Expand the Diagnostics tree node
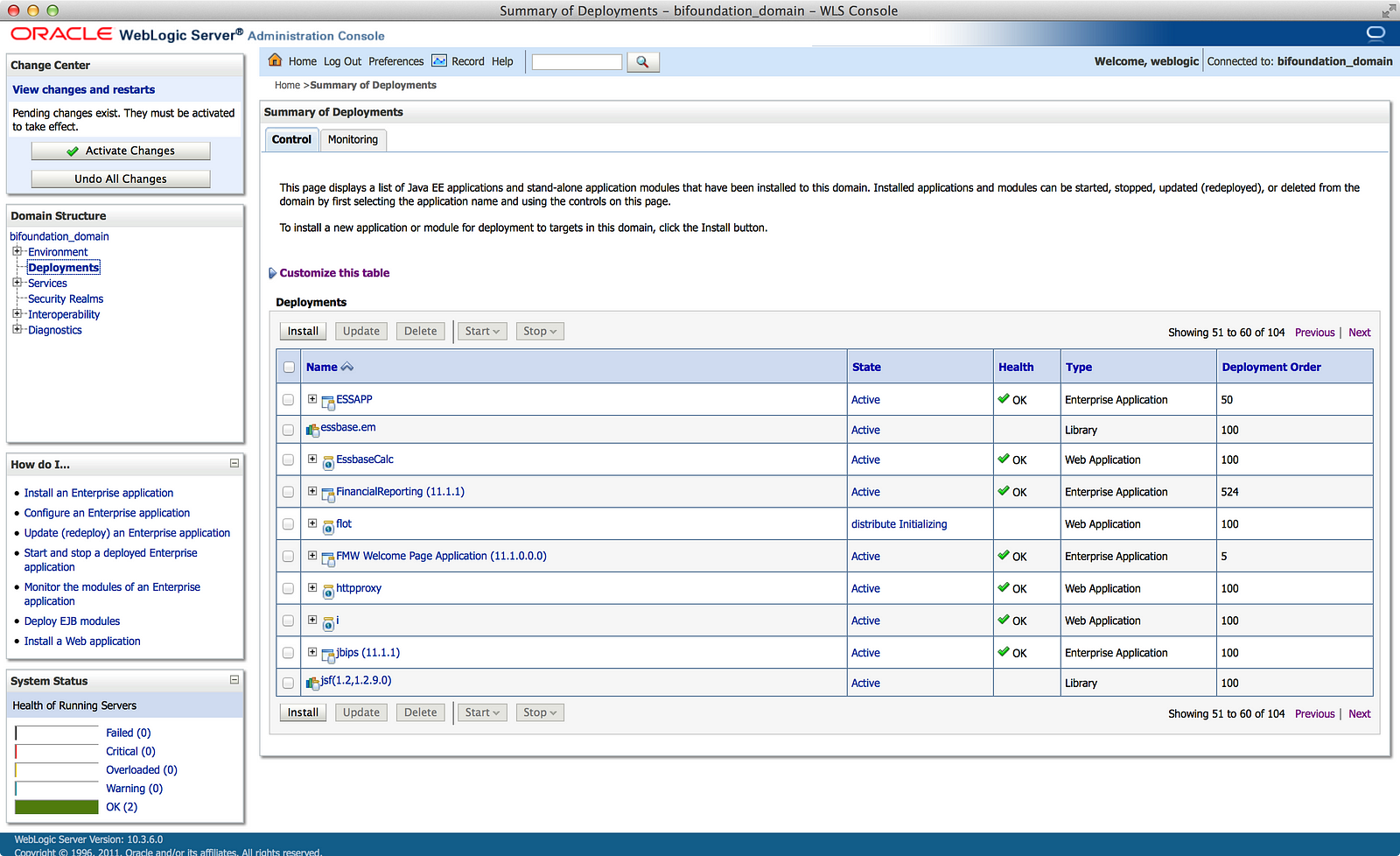The width and height of the screenshot is (1400, 856). (x=17, y=329)
